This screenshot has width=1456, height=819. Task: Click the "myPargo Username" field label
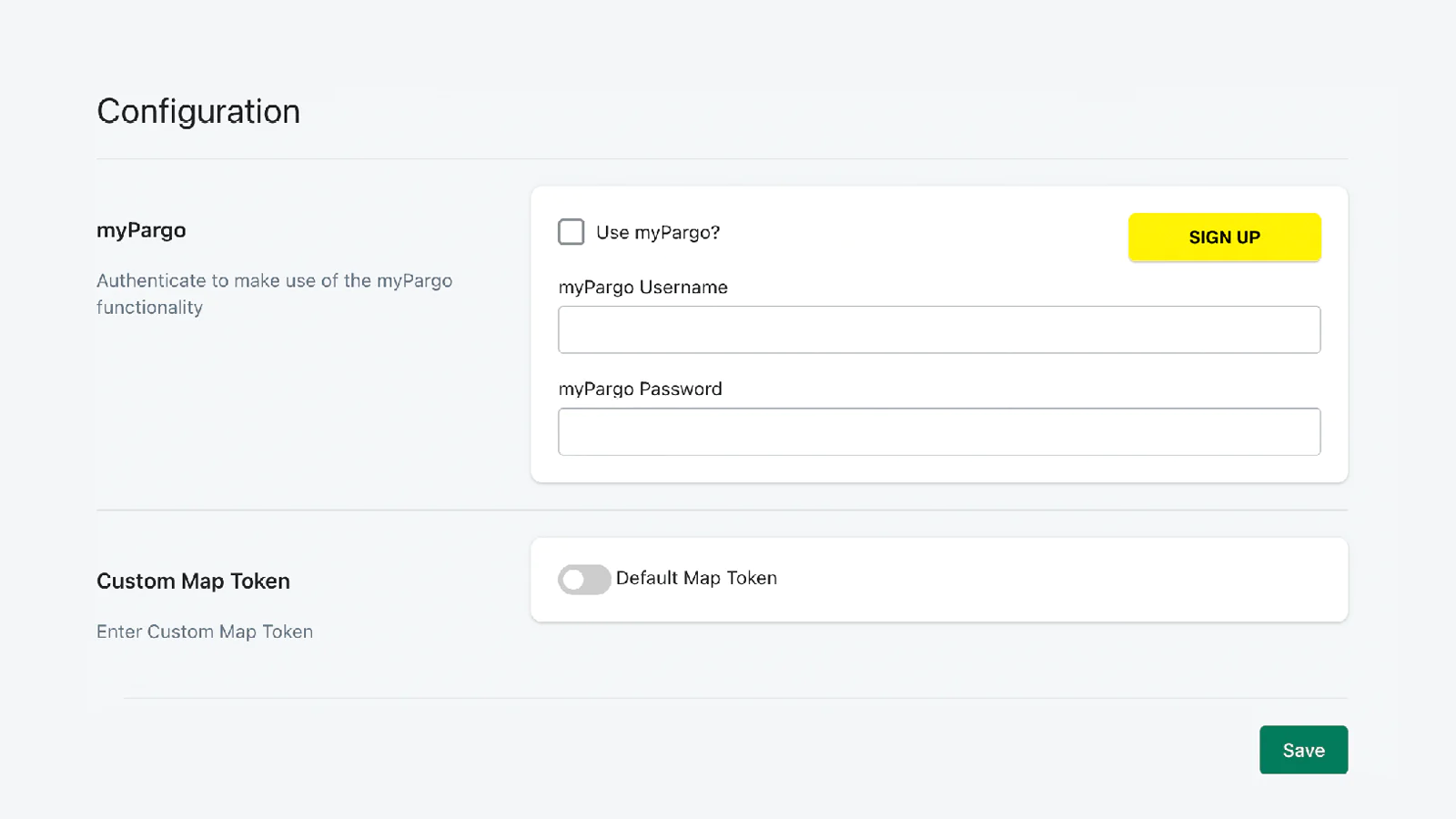pos(643,288)
